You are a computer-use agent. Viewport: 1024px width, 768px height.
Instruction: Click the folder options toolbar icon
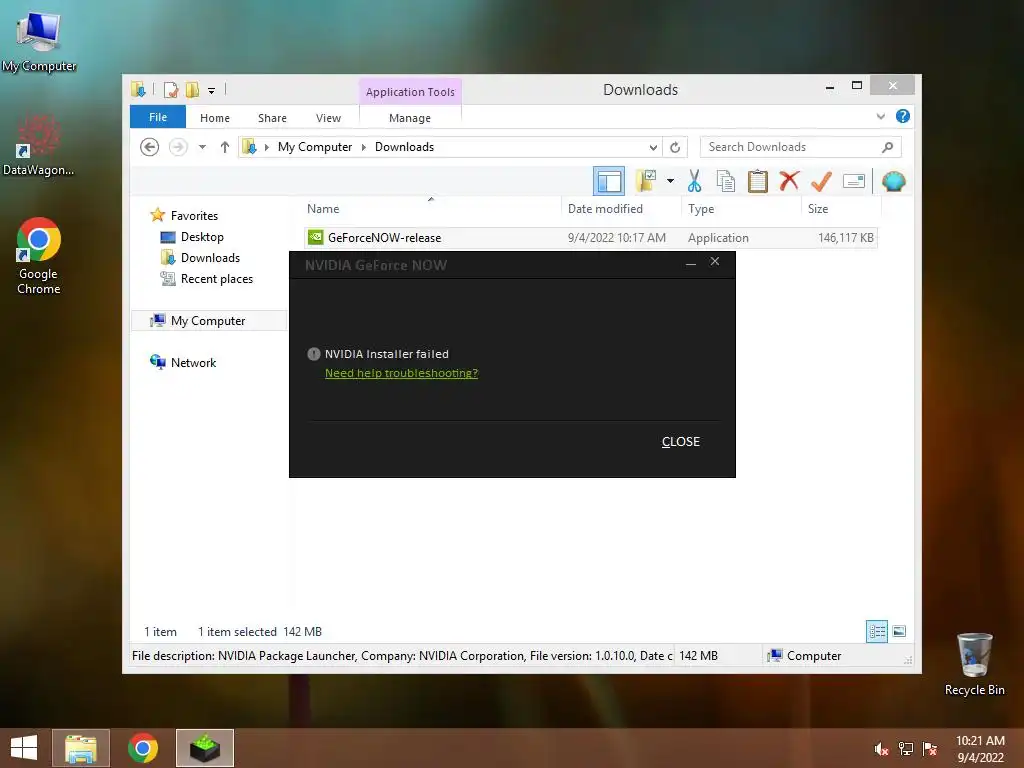click(x=646, y=181)
